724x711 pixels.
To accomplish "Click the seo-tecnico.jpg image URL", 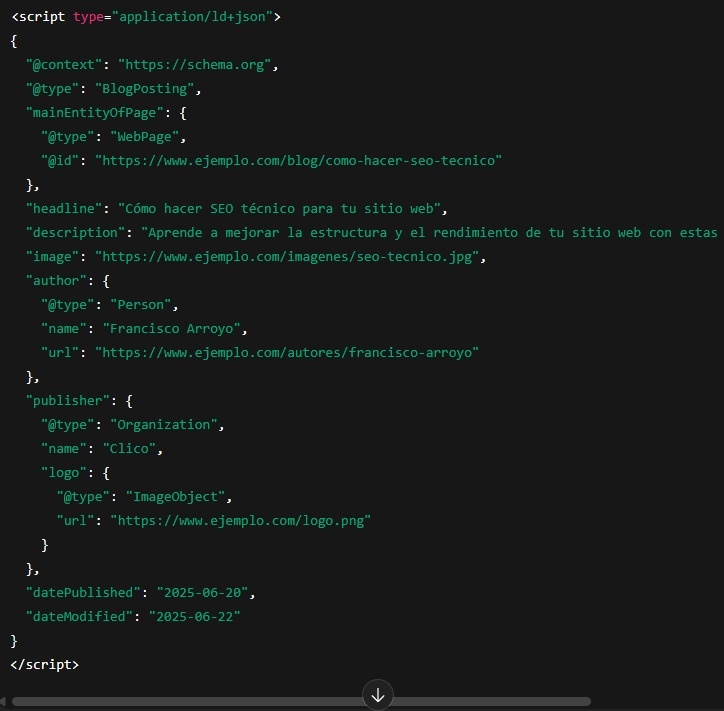I will click(x=287, y=257).
